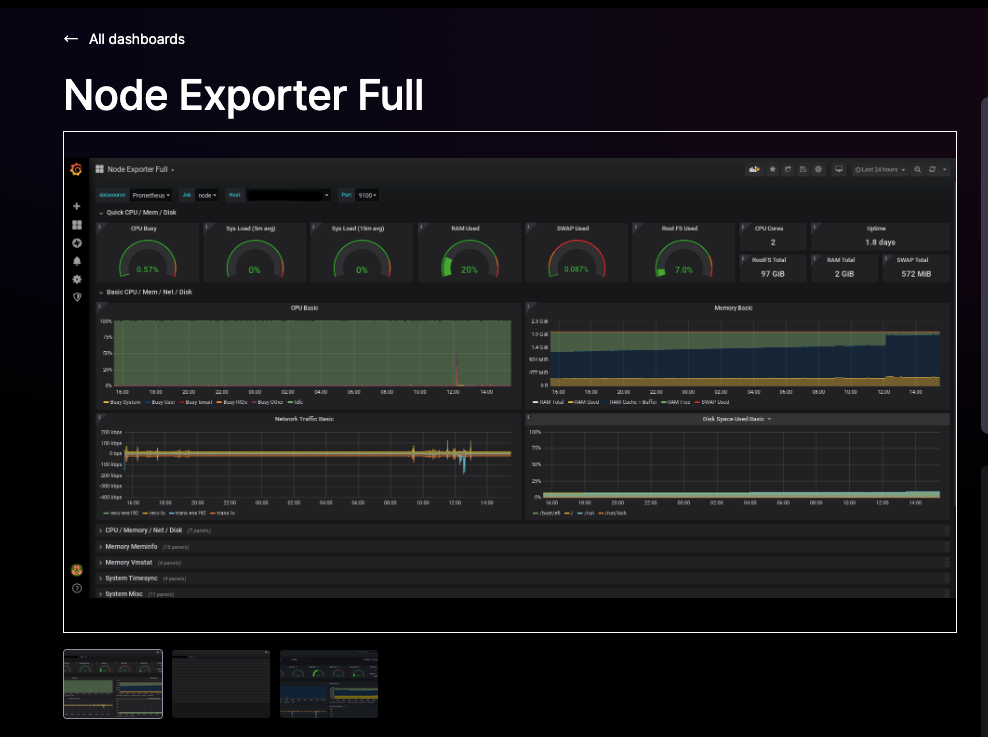Toggle the SWAP Used legend series

712,402
